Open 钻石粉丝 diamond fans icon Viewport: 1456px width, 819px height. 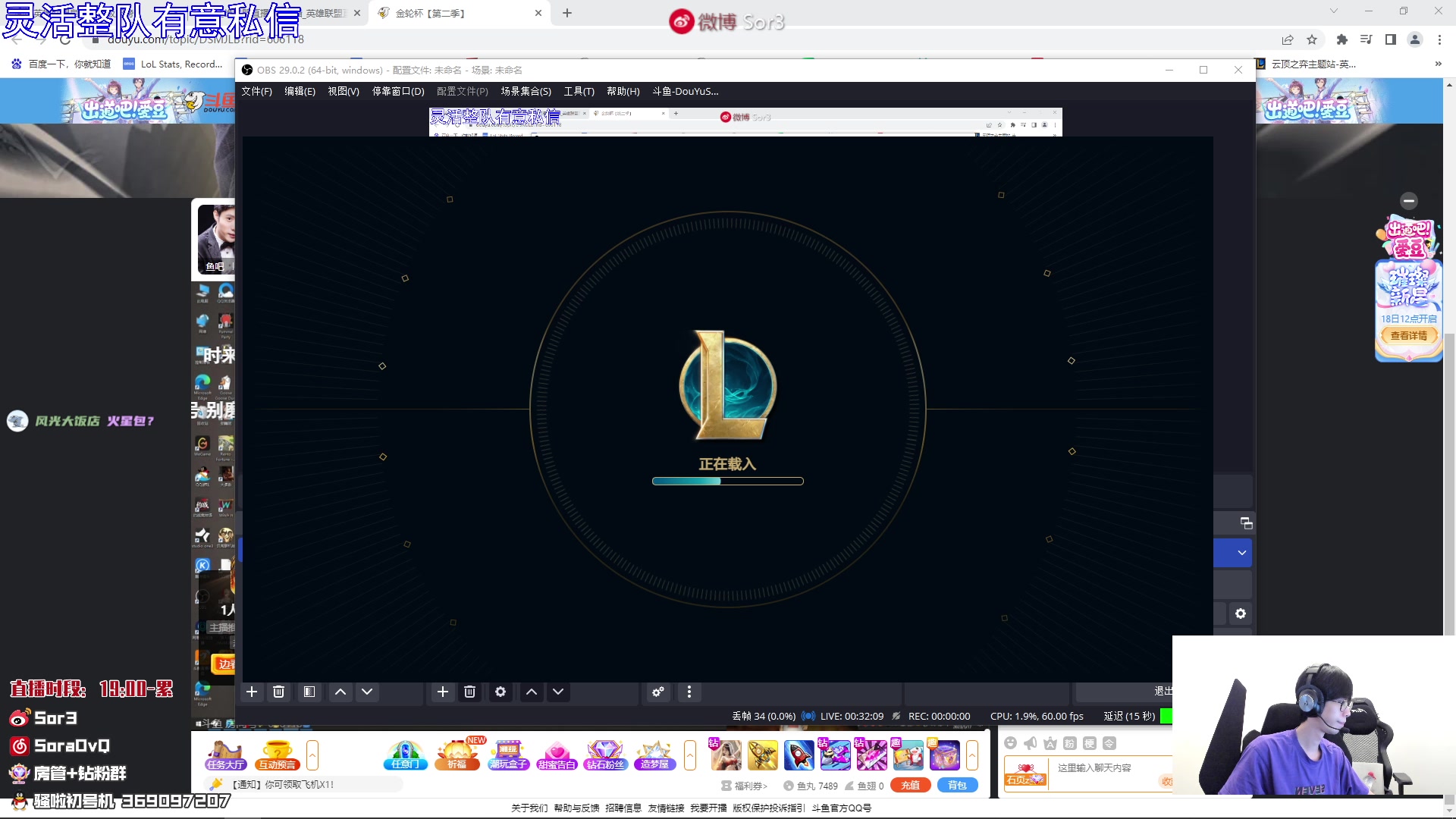pyautogui.click(x=605, y=755)
